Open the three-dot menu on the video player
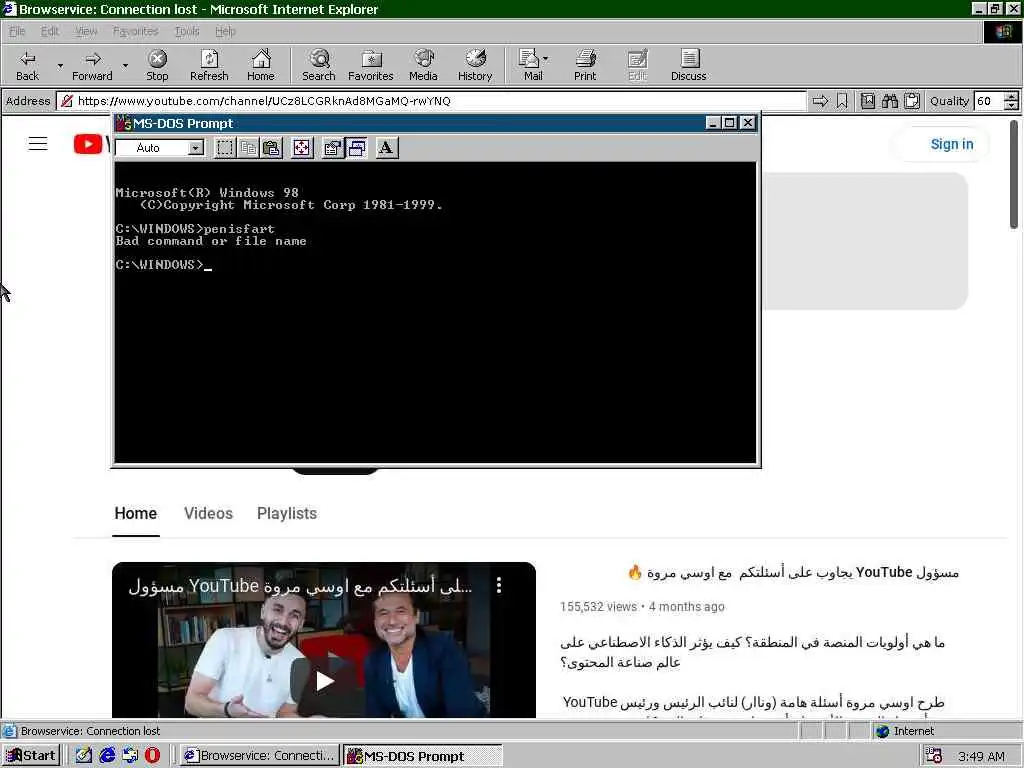 (499, 585)
